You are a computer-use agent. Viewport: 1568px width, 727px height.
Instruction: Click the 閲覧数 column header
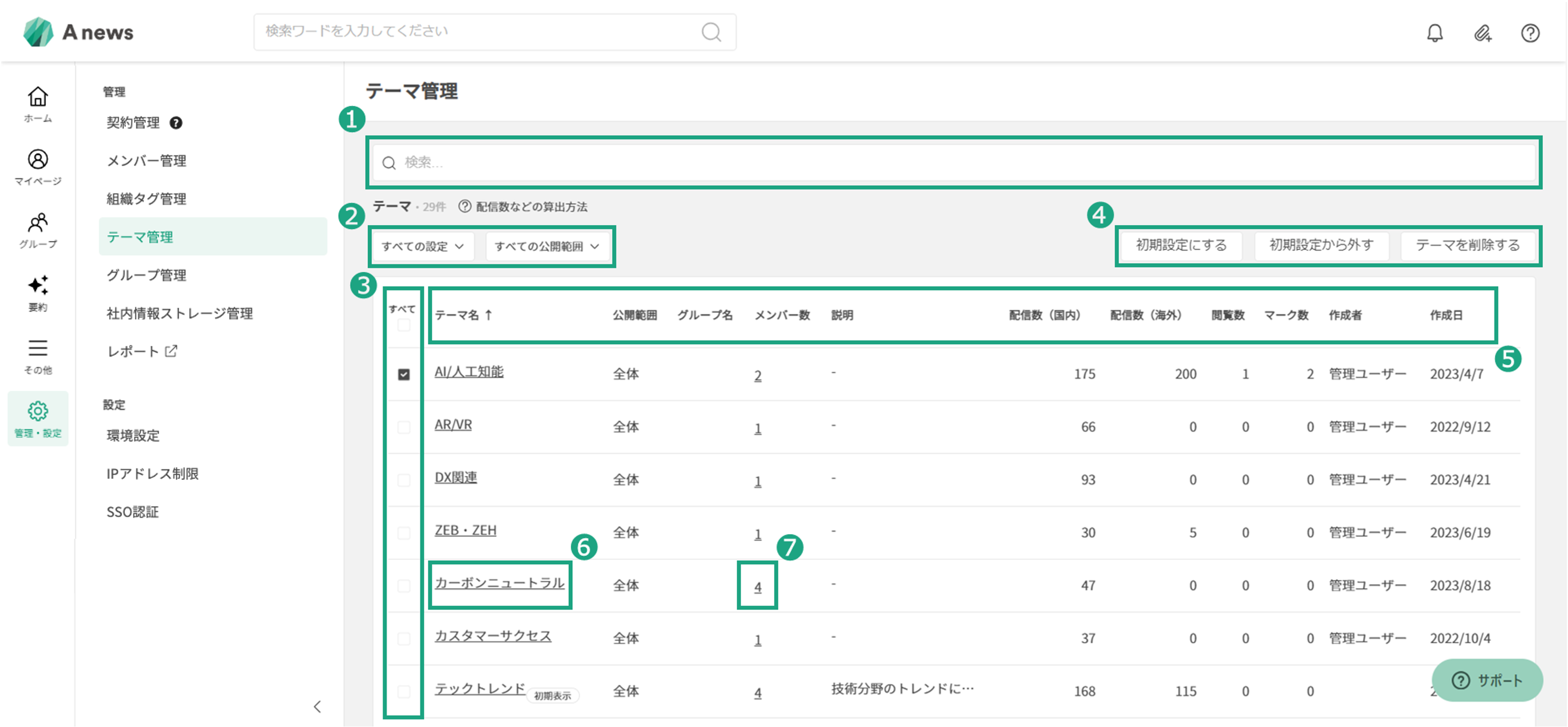tap(1228, 316)
